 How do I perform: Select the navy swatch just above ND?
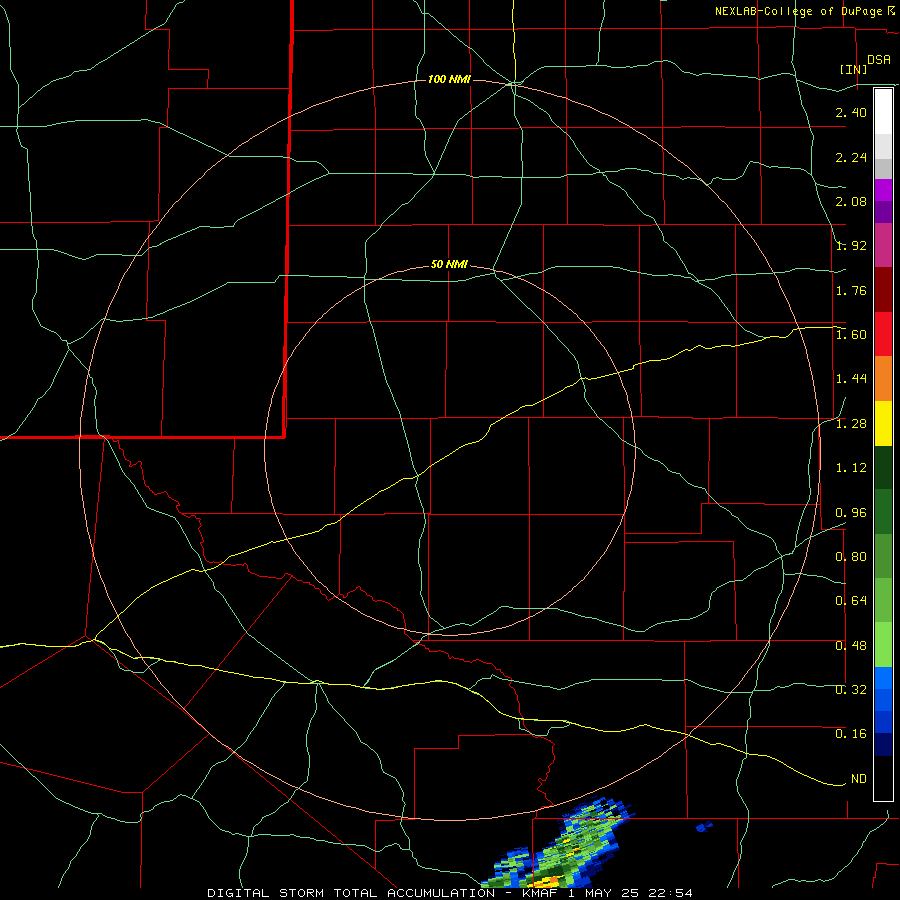coord(883,745)
